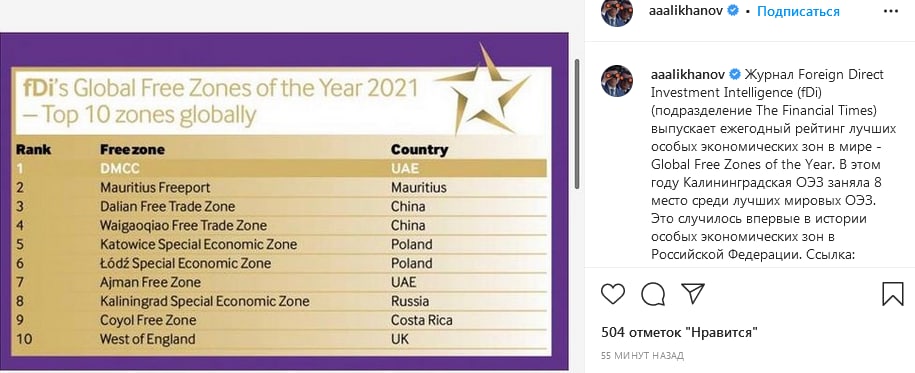Like the post with the heart icon
915x373 pixels.
point(613,294)
